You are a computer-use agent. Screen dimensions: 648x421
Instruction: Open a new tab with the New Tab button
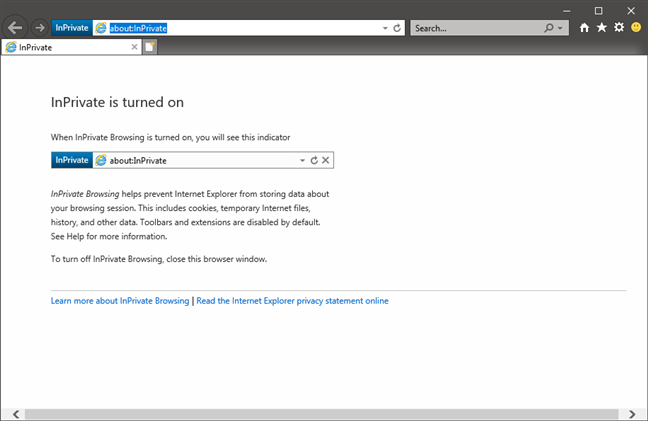(150, 47)
